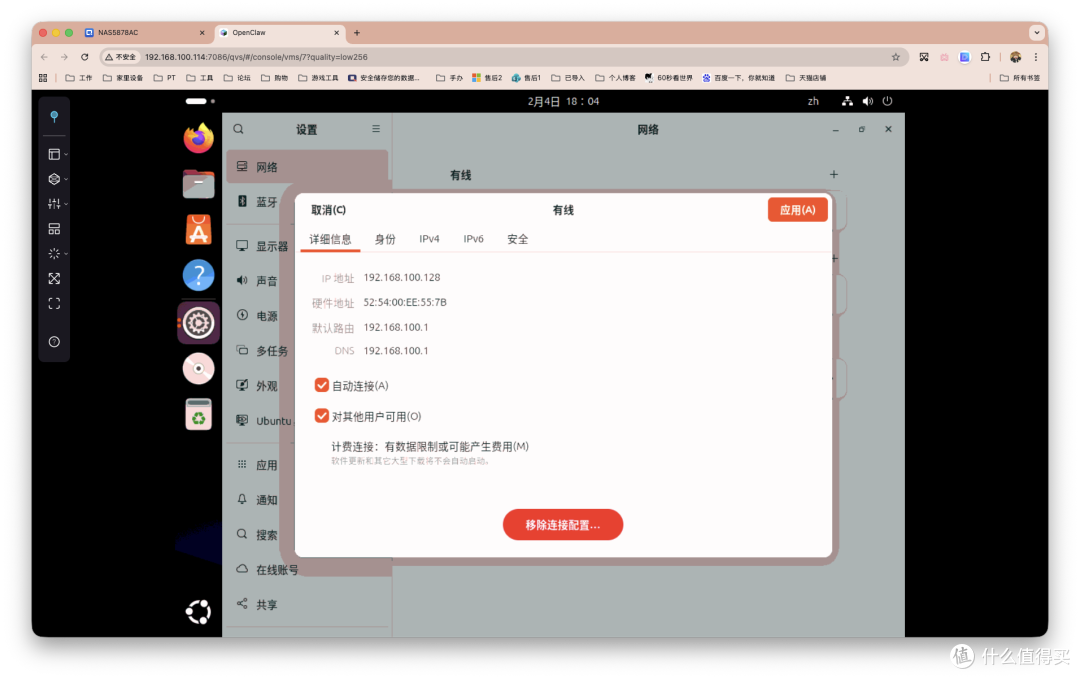Open the help question-mark icon in console sidebar
The width and height of the screenshot is (1080, 679).
54,342
